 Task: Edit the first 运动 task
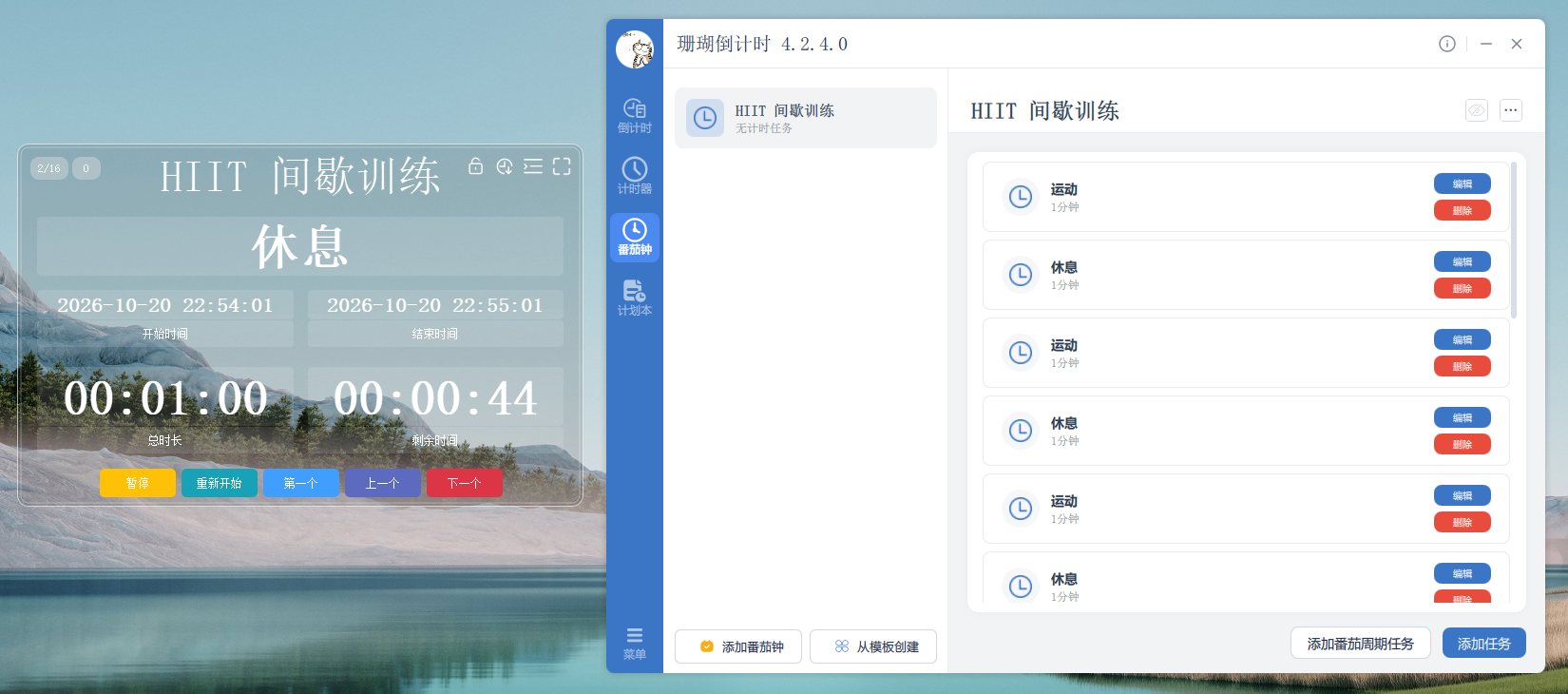(1463, 183)
